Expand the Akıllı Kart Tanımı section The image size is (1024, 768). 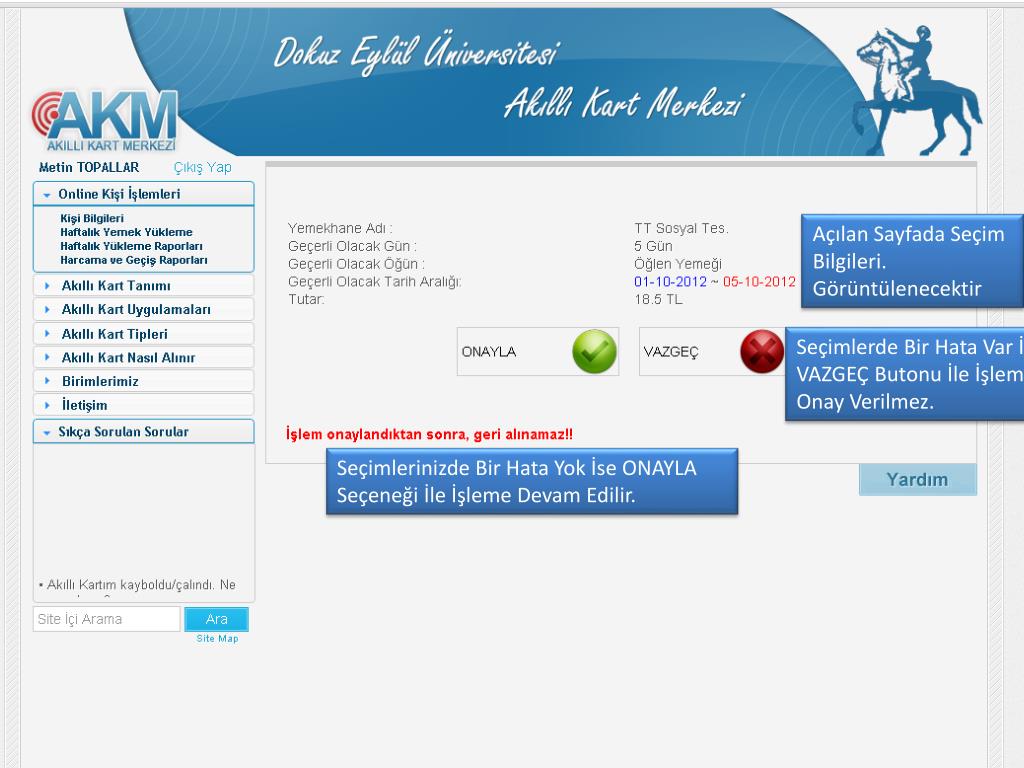[143, 285]
